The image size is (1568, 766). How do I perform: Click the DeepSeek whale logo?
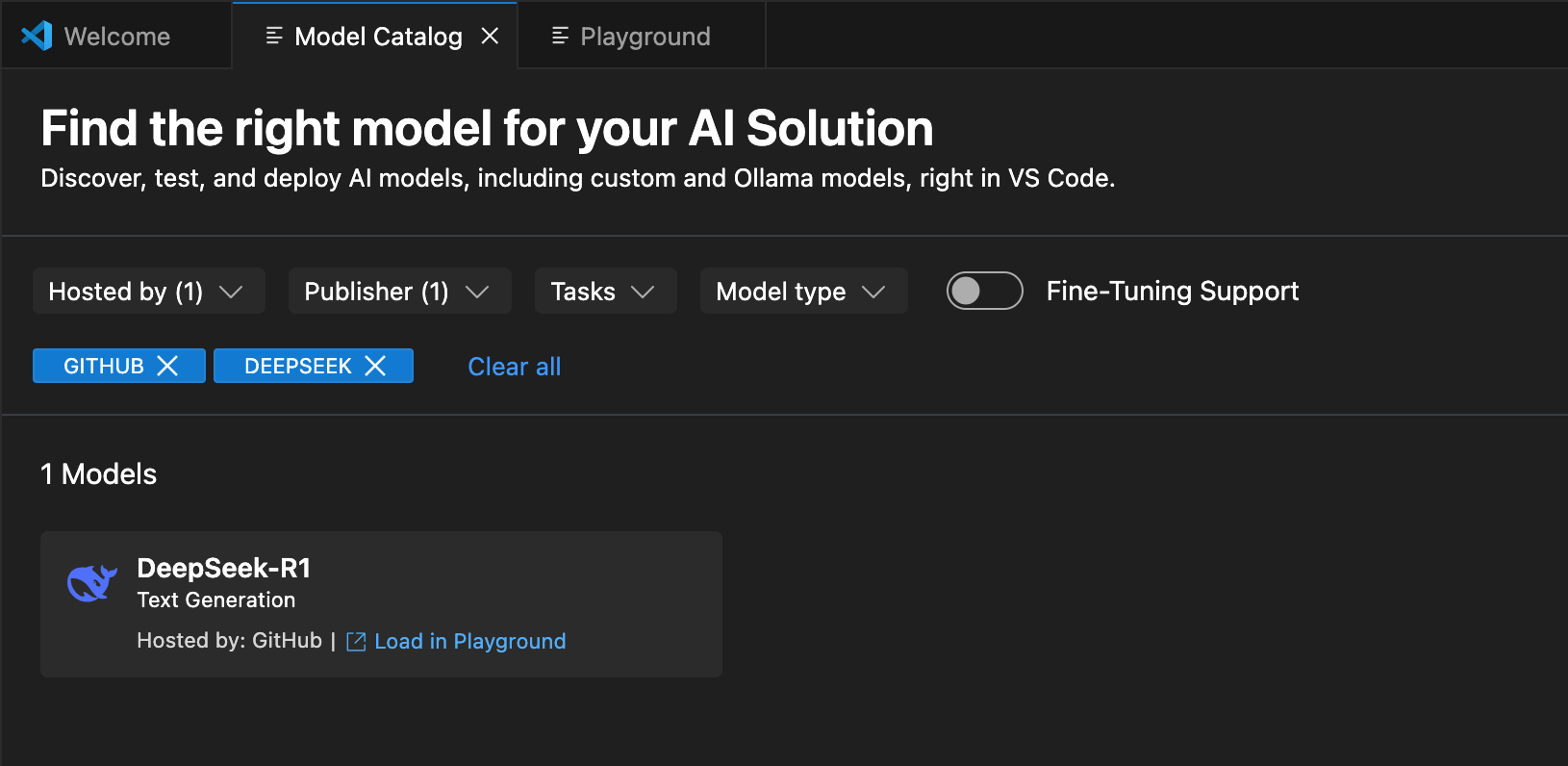(91, 583)
